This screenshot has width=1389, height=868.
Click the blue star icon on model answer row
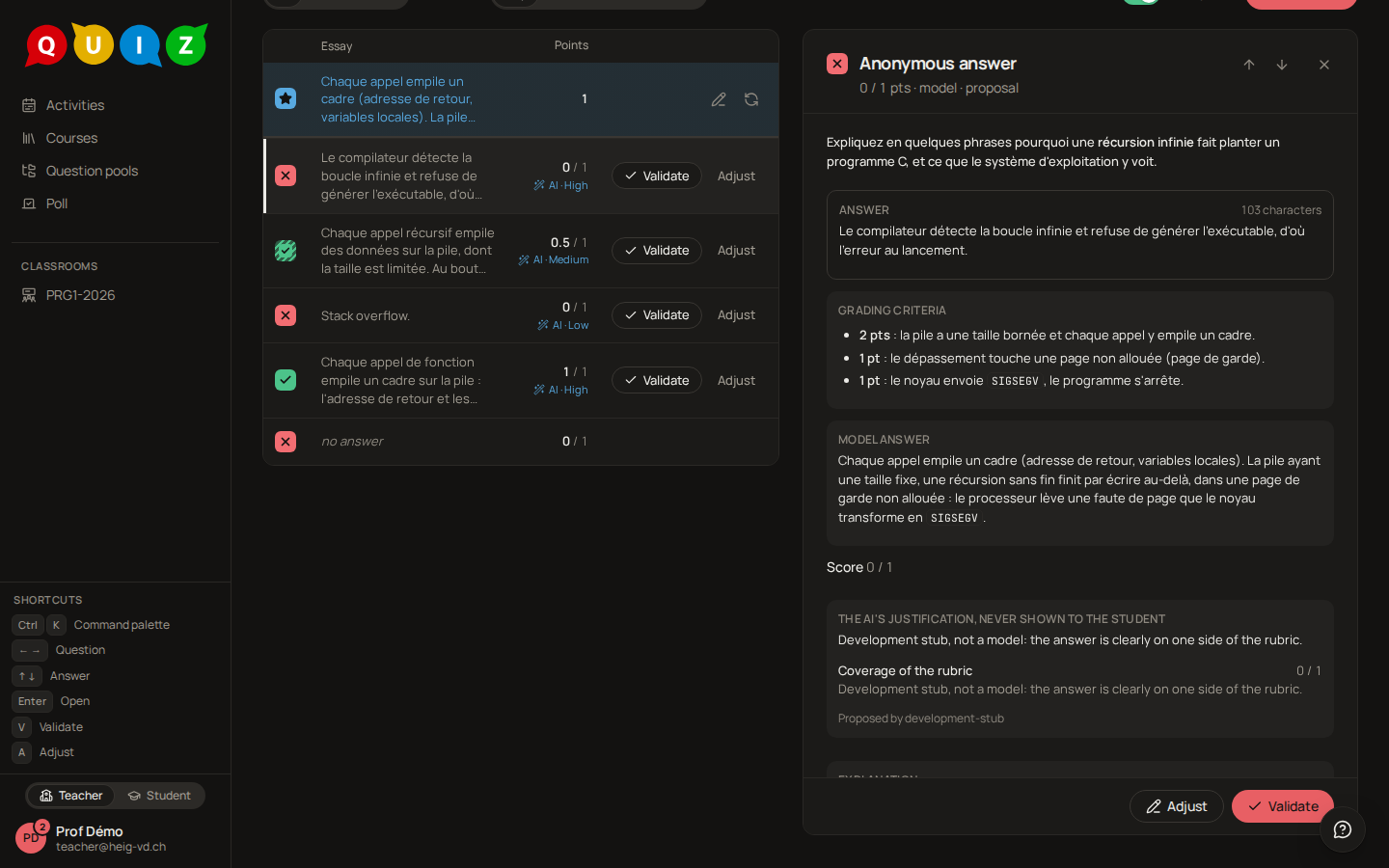[286, 98]
